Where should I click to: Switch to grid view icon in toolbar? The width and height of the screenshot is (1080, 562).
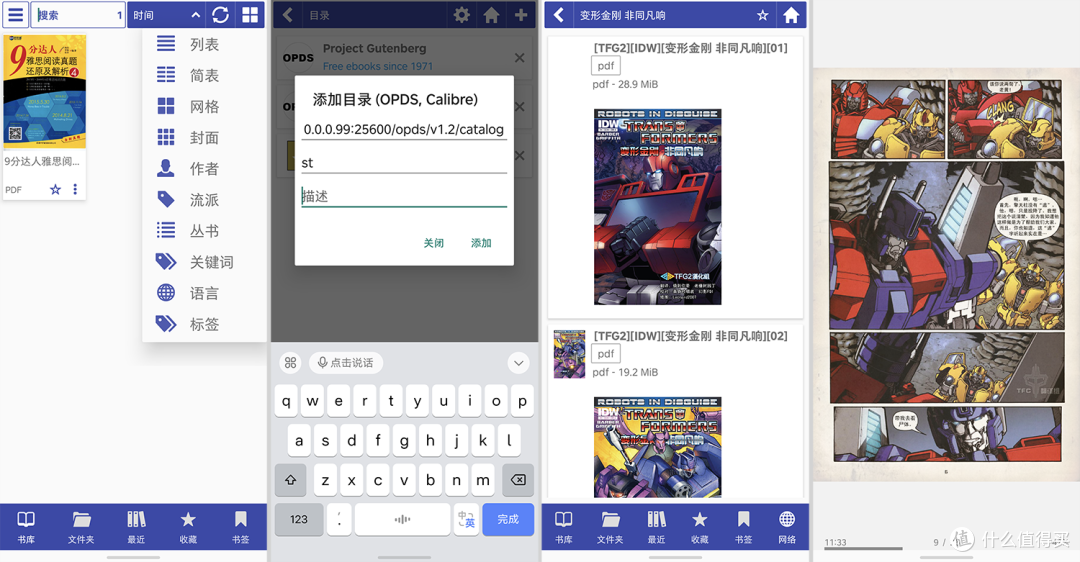250,14
